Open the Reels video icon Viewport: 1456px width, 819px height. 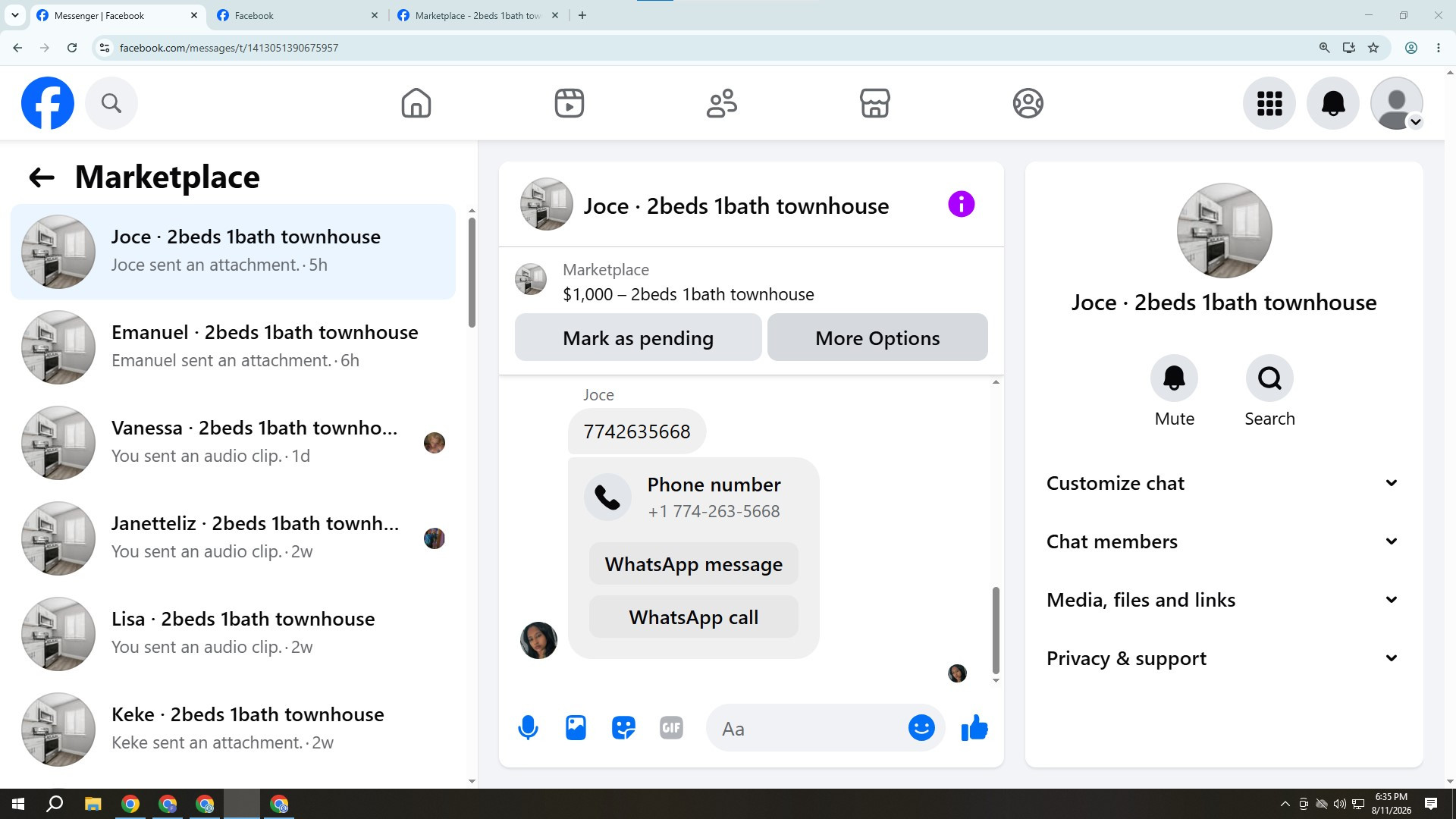[x=570, y=103]
